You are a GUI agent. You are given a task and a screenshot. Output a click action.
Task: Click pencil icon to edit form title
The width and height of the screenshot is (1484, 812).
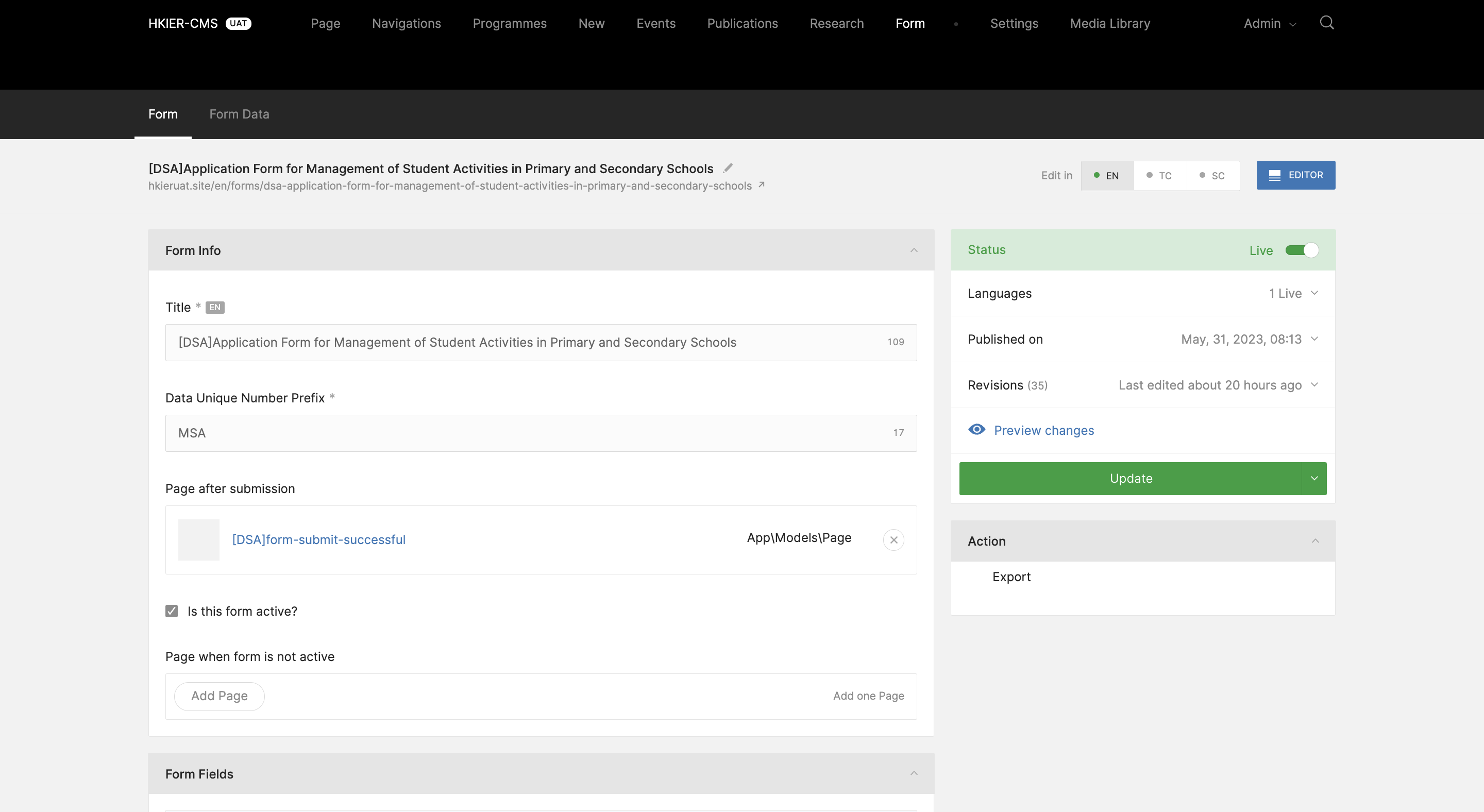click(728, 168)
